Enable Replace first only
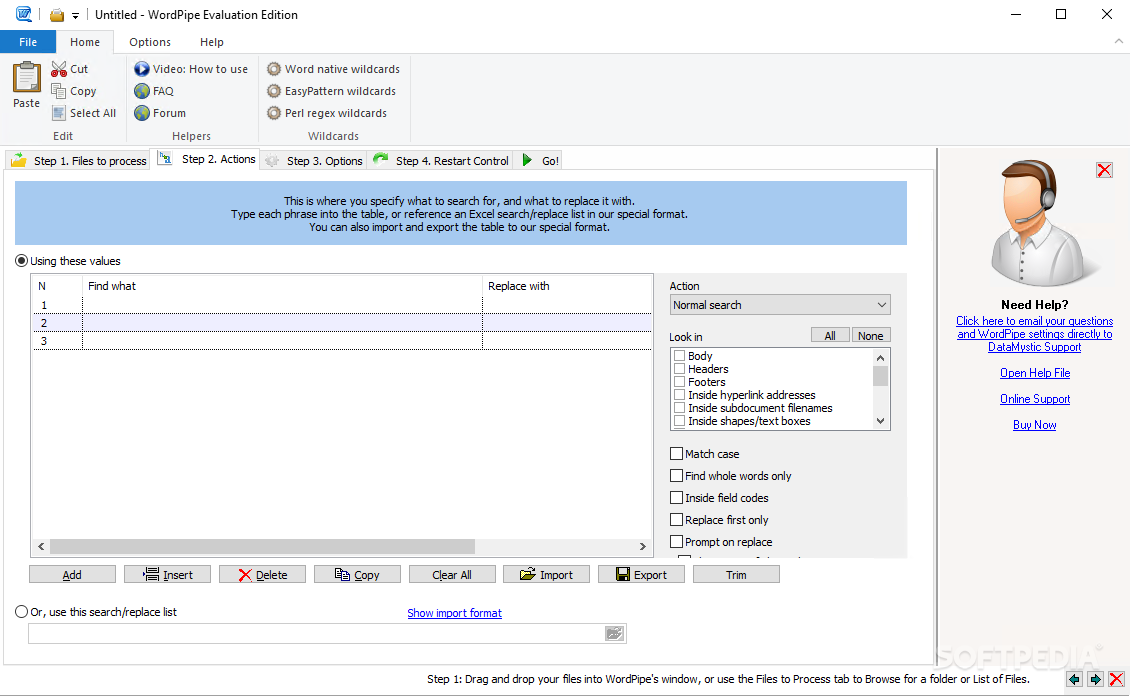Screen dimensions: 1130x696 [676, 519]
